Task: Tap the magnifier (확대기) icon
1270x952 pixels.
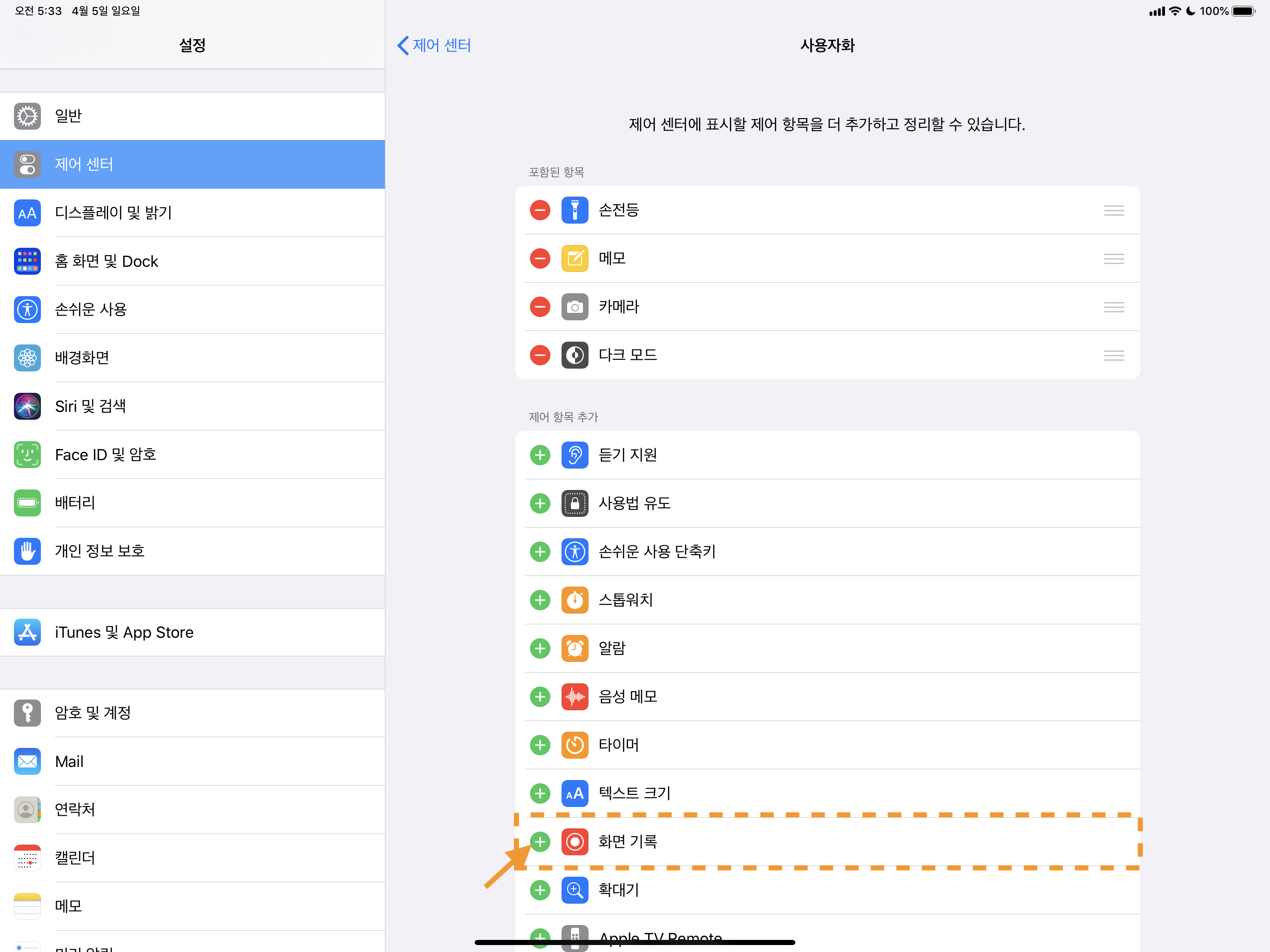Action: (574, 890)
